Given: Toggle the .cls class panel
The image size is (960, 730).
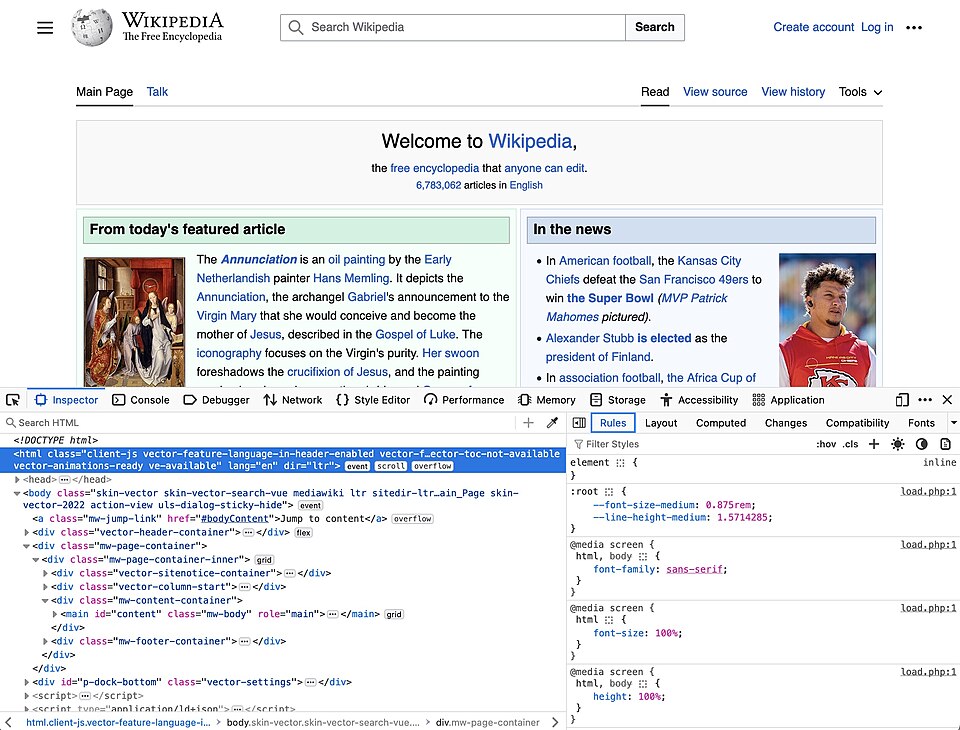Looking at the screenshot, I should pos(850,444).
